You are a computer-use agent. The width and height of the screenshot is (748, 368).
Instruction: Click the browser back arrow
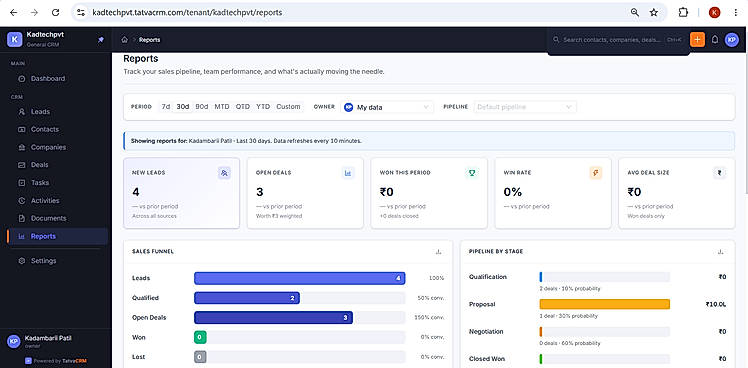click(x=13, y=13)
